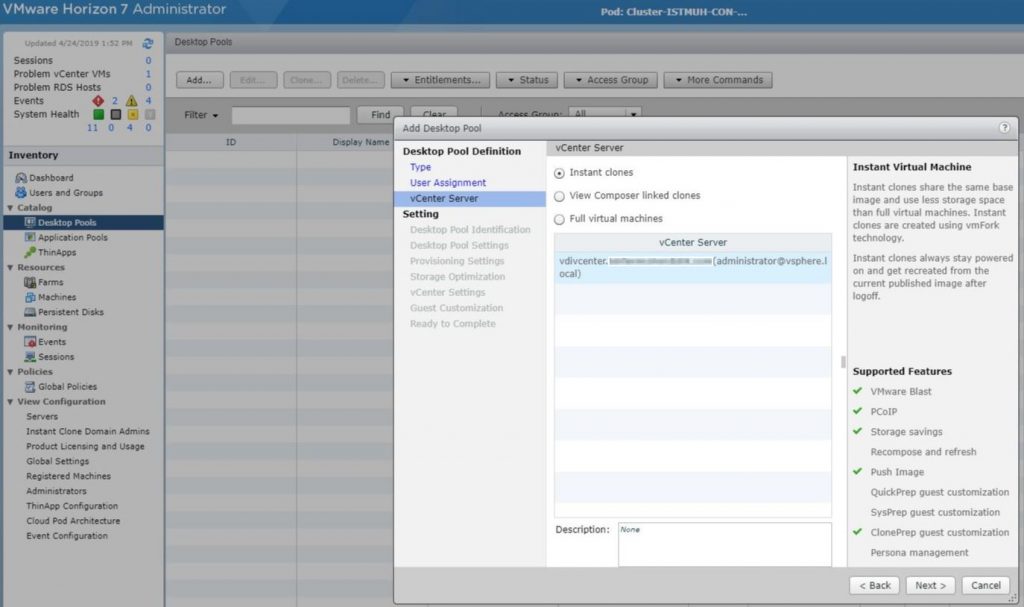Open Cloud Pod Architecture
The height and width of the screenshot is (607, 1024).
[73, 521]
